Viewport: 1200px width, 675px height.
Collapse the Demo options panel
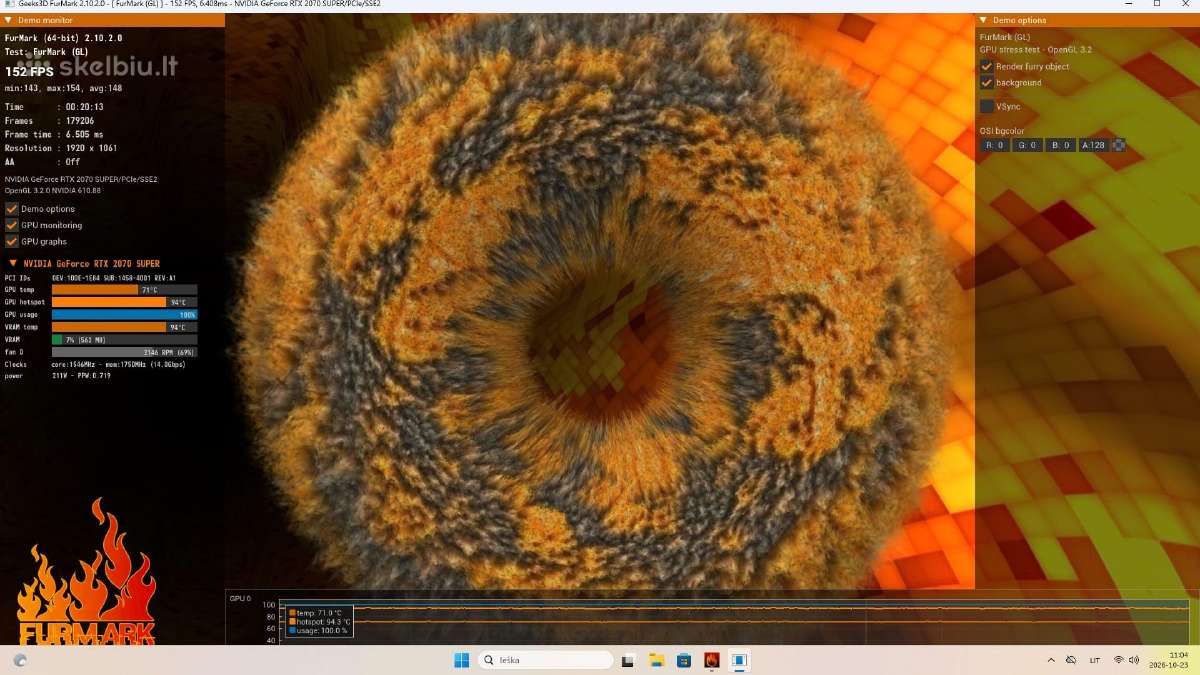pos(983,20)
